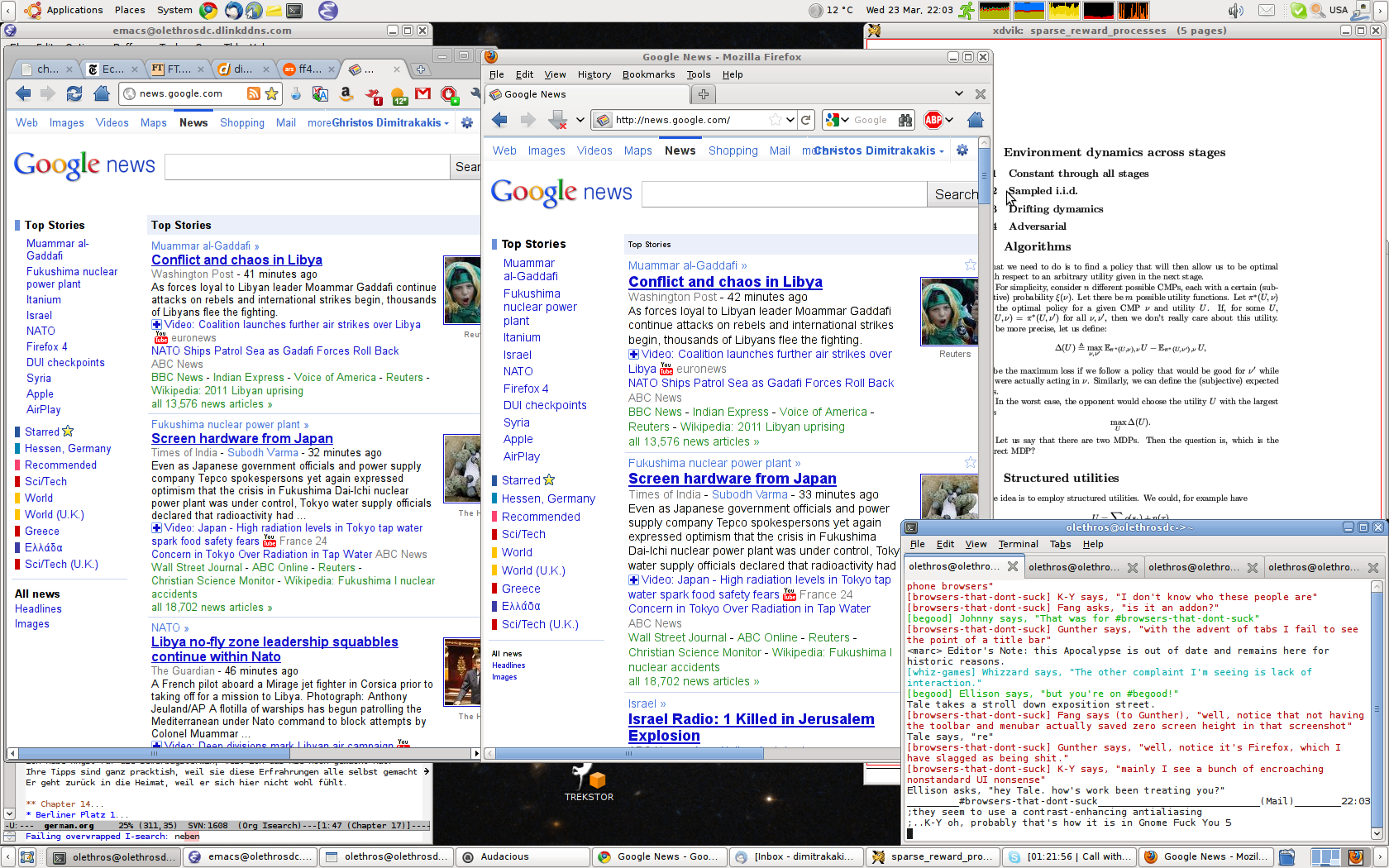
Task: Open Google options gear in the Chrome page
Action: coord(467,122)
